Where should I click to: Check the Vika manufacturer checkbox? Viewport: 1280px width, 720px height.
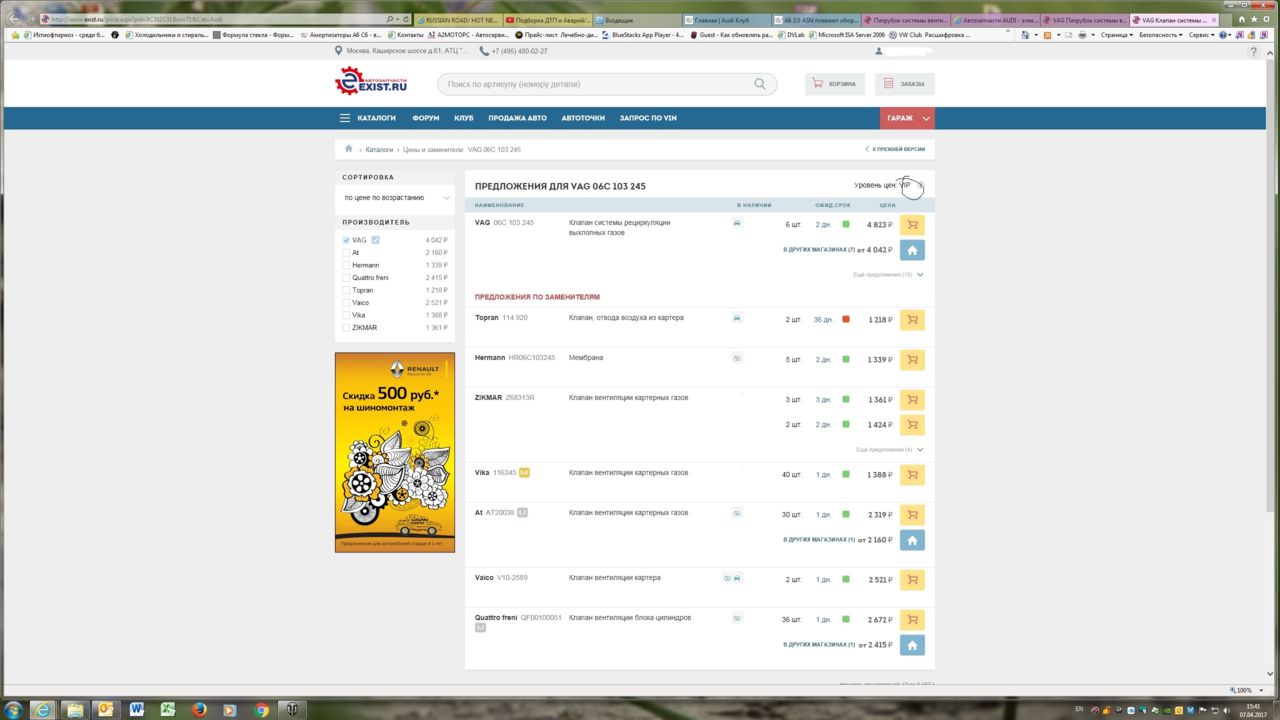[347, 315]
